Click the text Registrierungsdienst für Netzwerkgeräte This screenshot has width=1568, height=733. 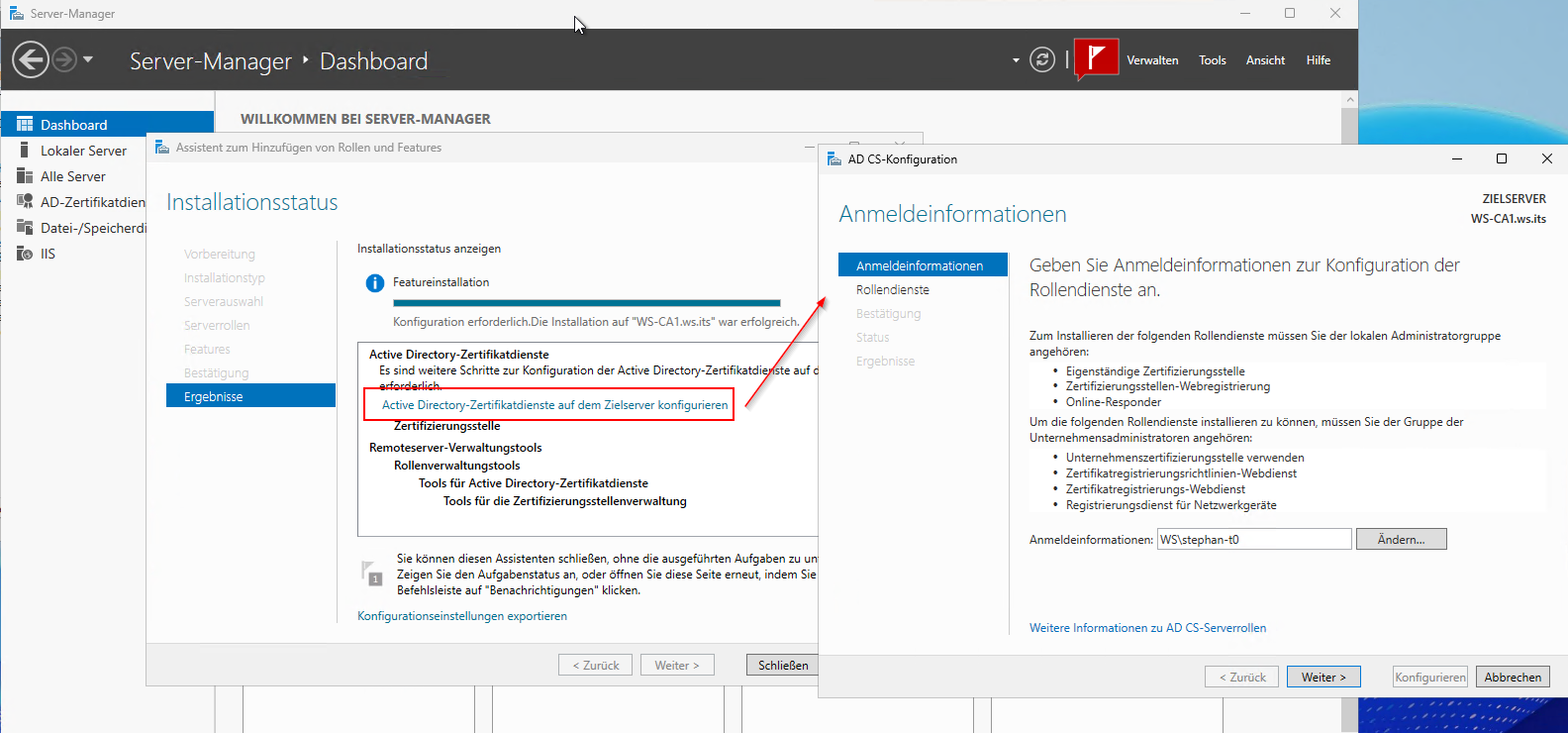pos(1171,505)
